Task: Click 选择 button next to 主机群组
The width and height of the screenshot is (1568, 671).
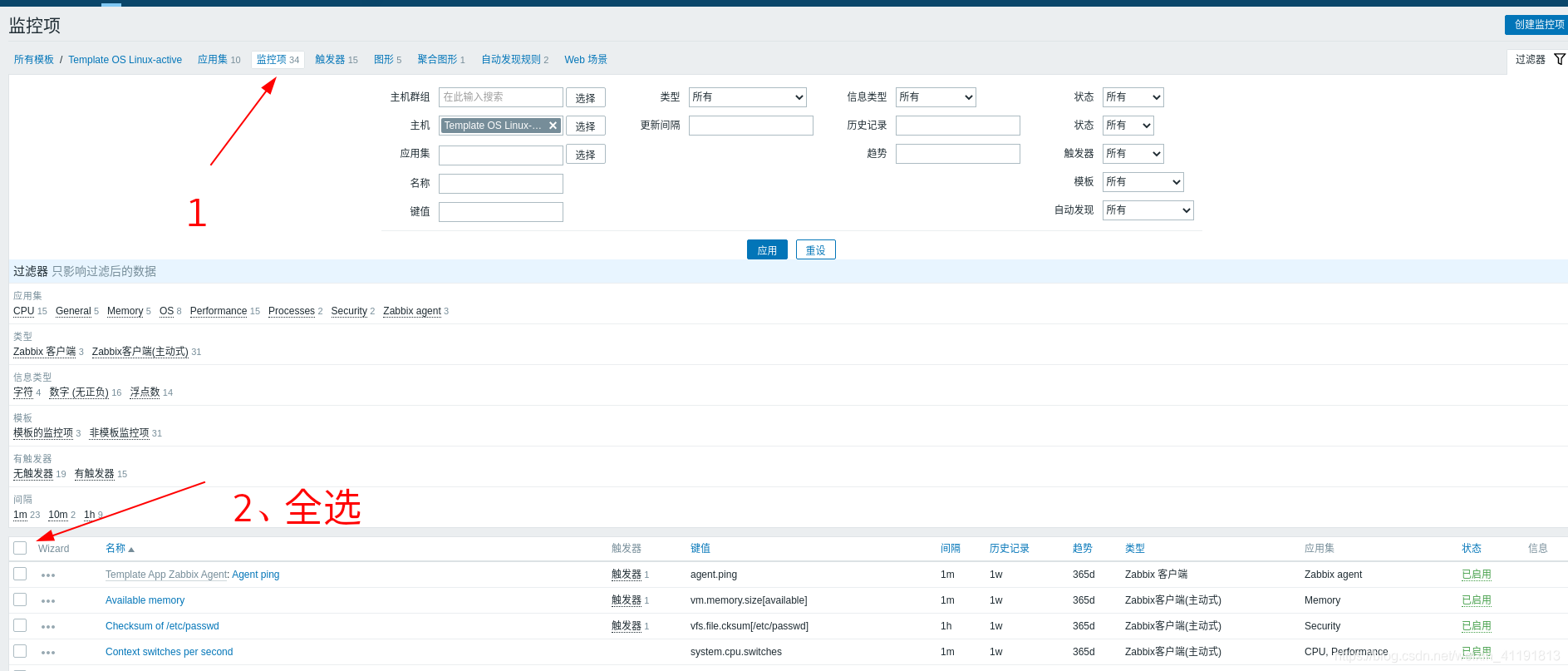Action: (x=586, y=97)
